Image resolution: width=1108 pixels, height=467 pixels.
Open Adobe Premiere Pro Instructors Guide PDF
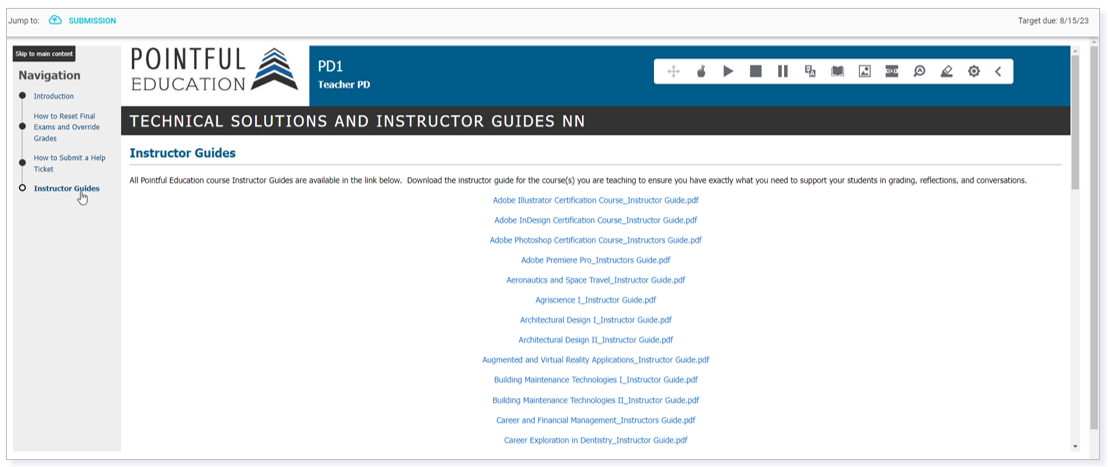[x=596, y=260]
